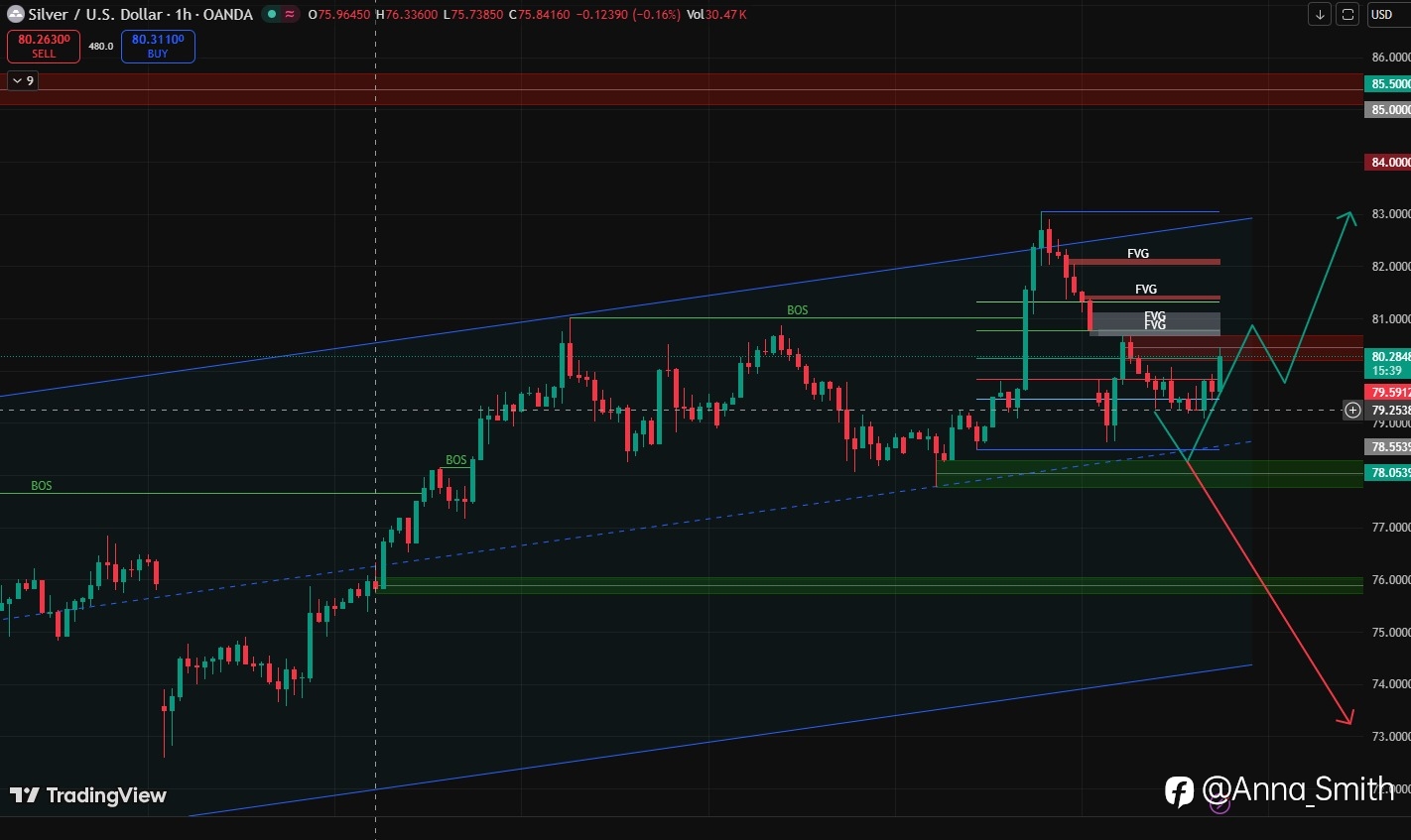Click the 480.0 spread value

tap(100, 47)
